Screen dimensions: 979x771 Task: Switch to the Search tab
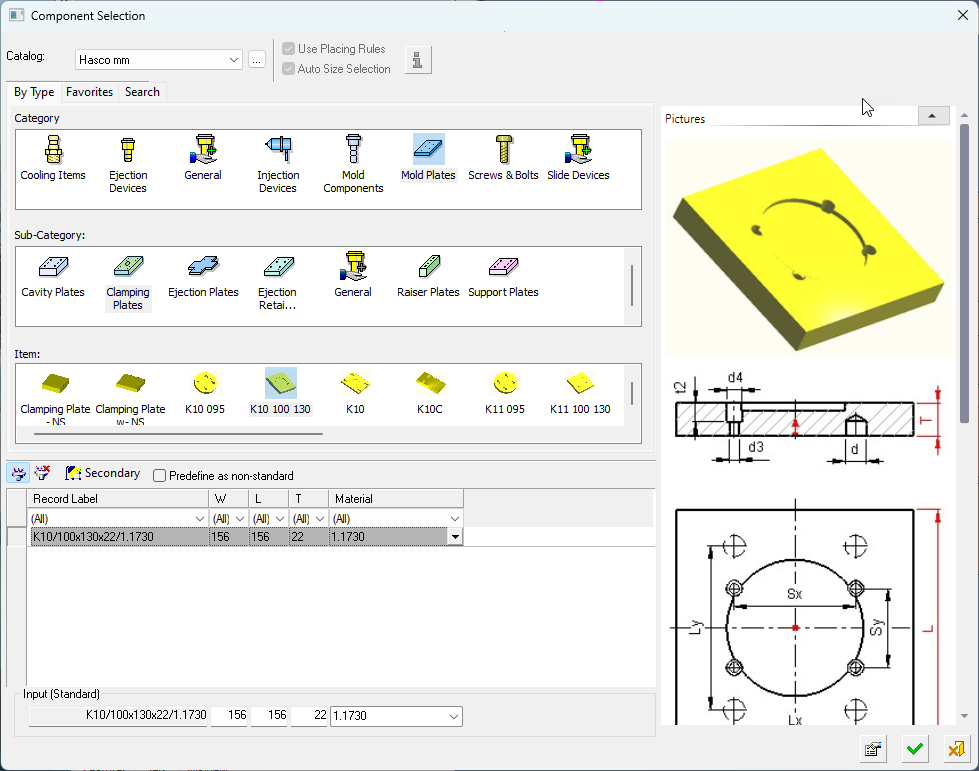pos(142,92)
